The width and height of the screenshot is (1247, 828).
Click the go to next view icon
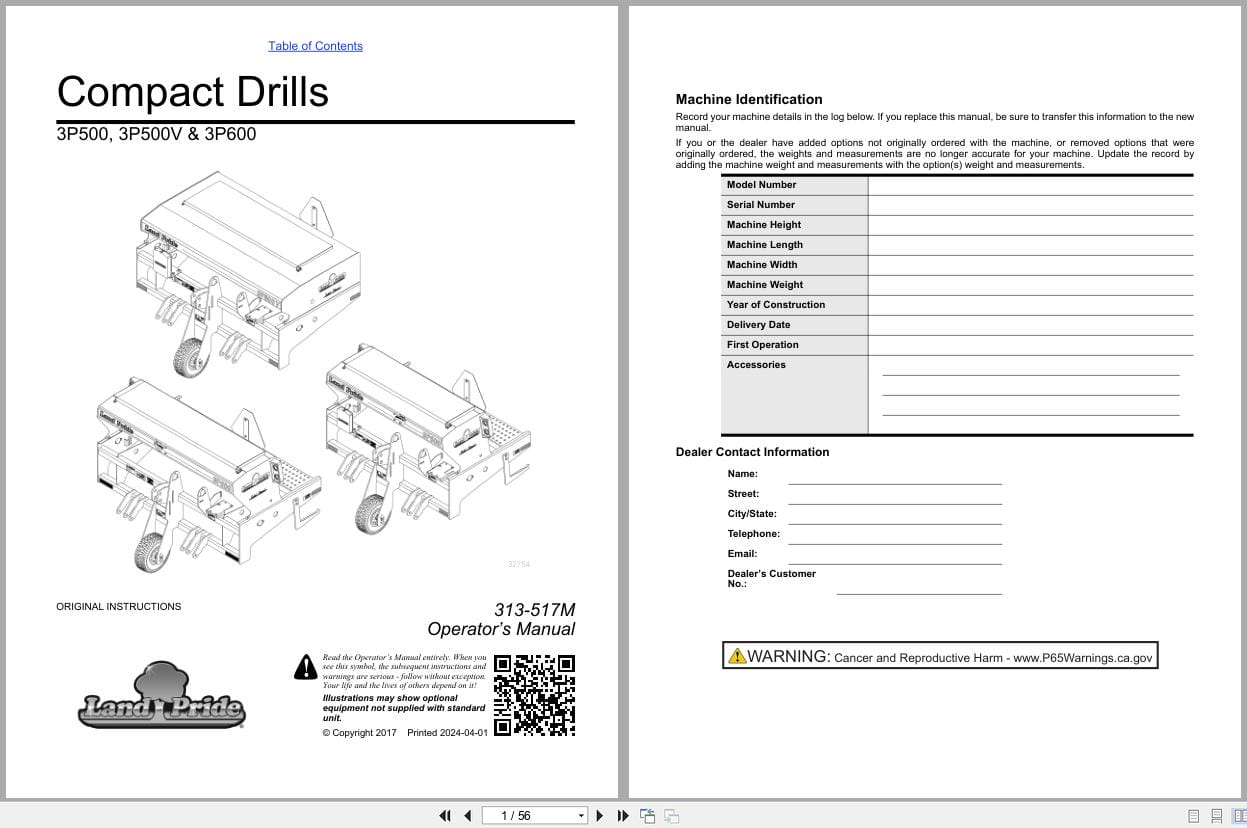[672, 816]
